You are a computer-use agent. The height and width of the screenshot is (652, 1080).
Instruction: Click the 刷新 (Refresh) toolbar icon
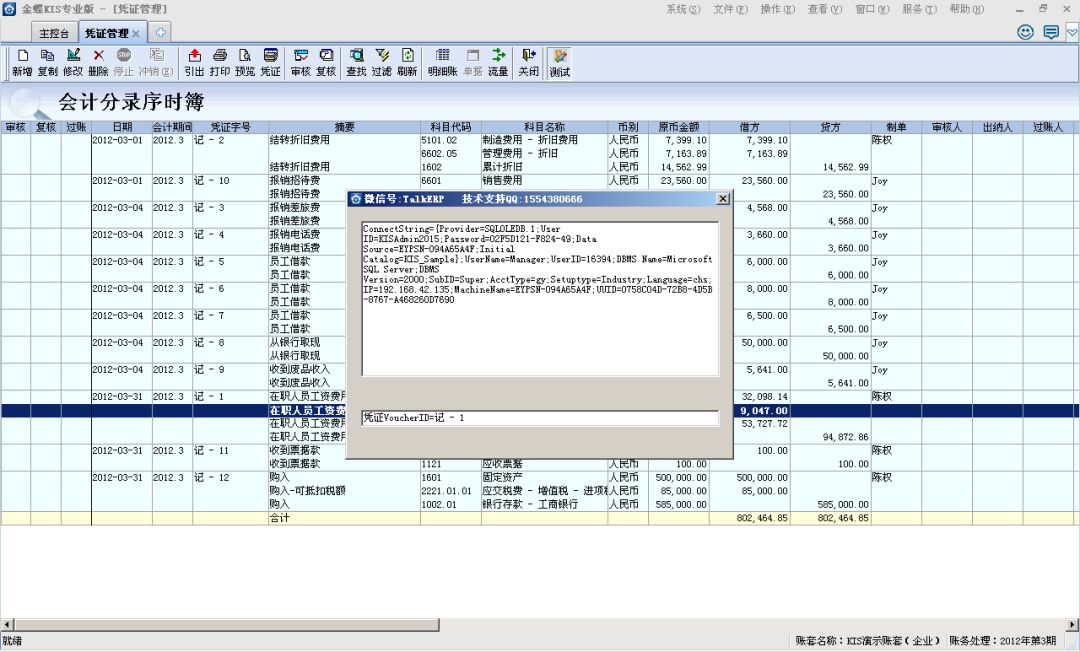click(407, 62)
